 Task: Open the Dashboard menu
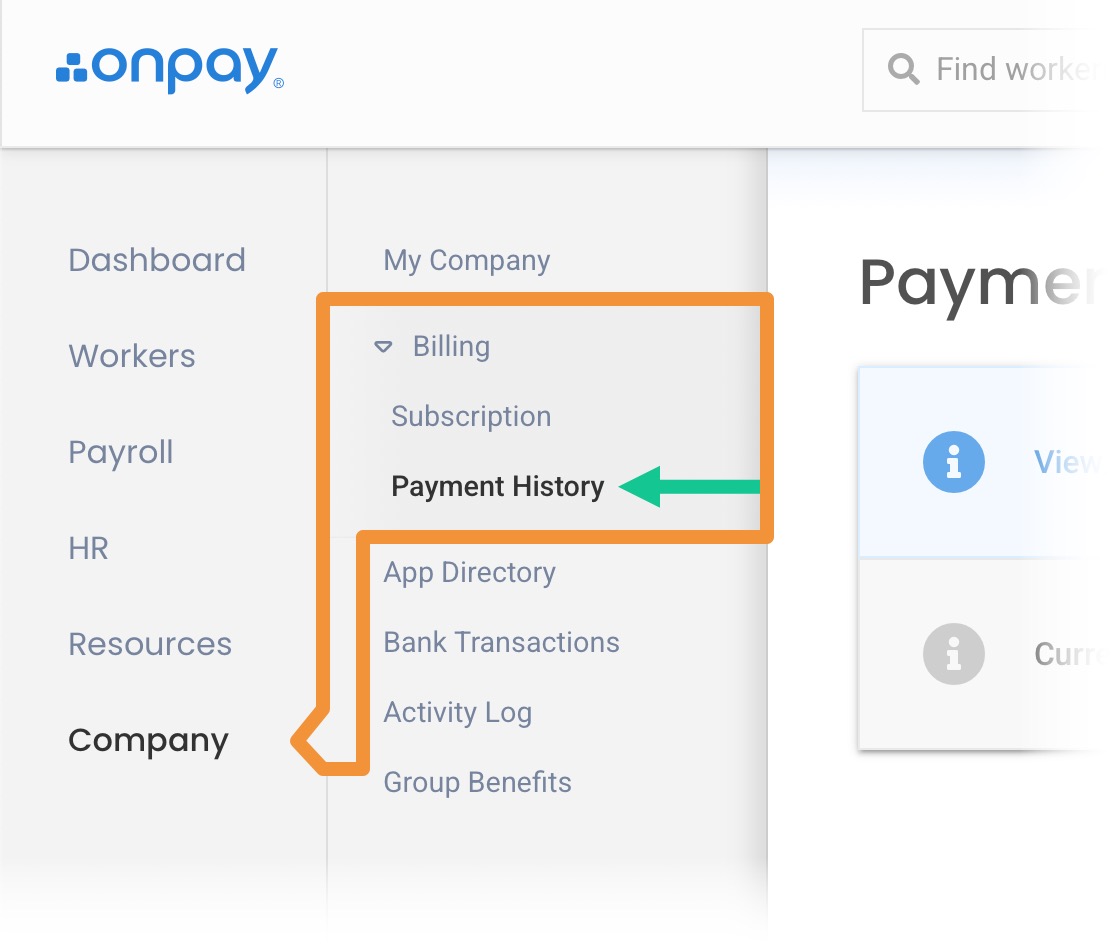click(x=157, y=260)
